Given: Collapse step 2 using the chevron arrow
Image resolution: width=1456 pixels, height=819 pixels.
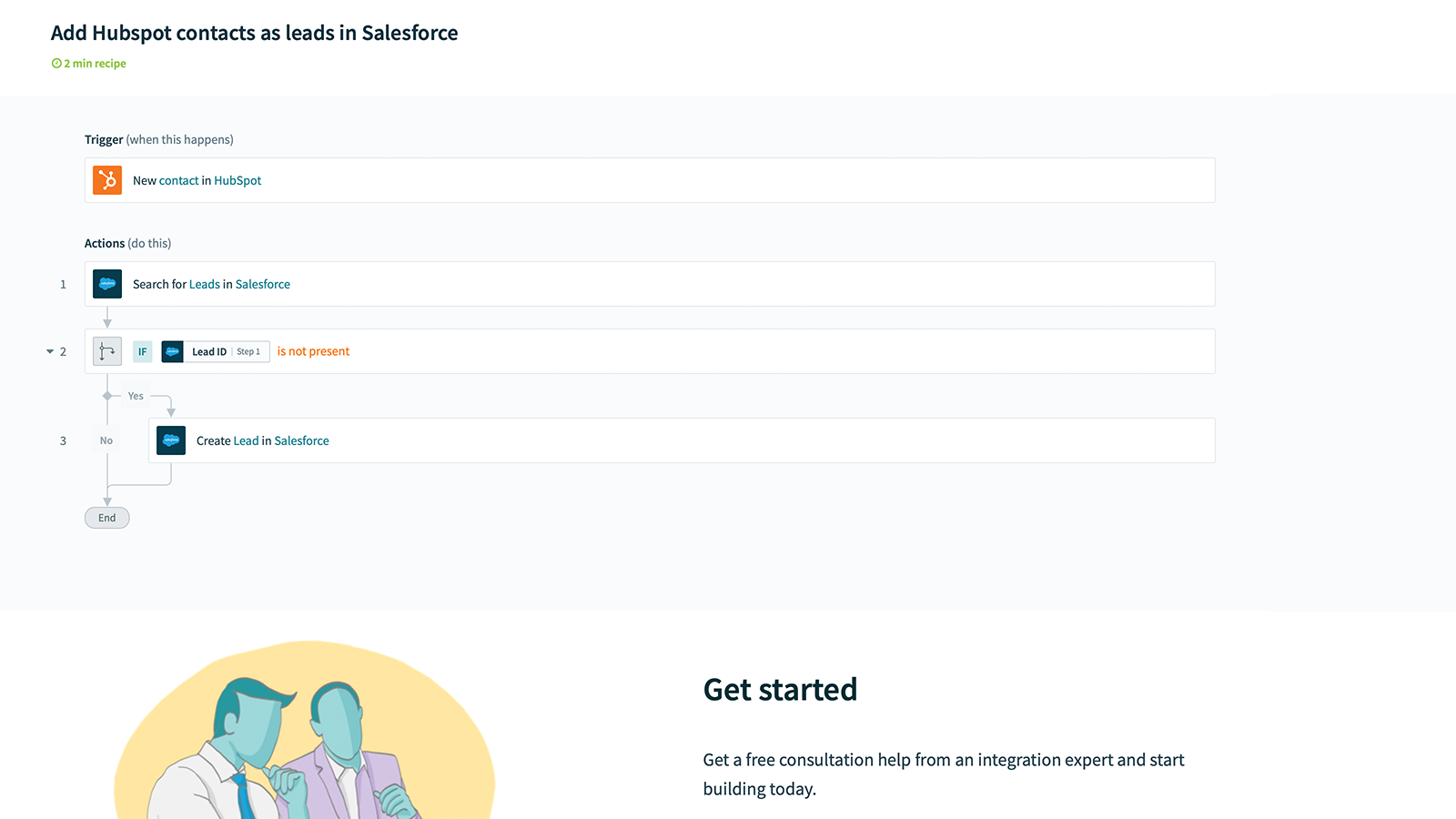Looking at the screenshot, I should tap(49, 350).
